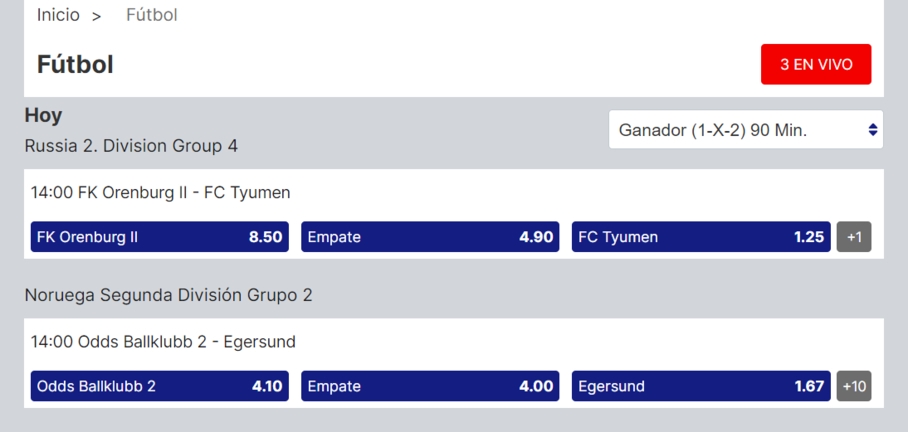
Task: Click the Hoy date heading
Action: [43, 115]
